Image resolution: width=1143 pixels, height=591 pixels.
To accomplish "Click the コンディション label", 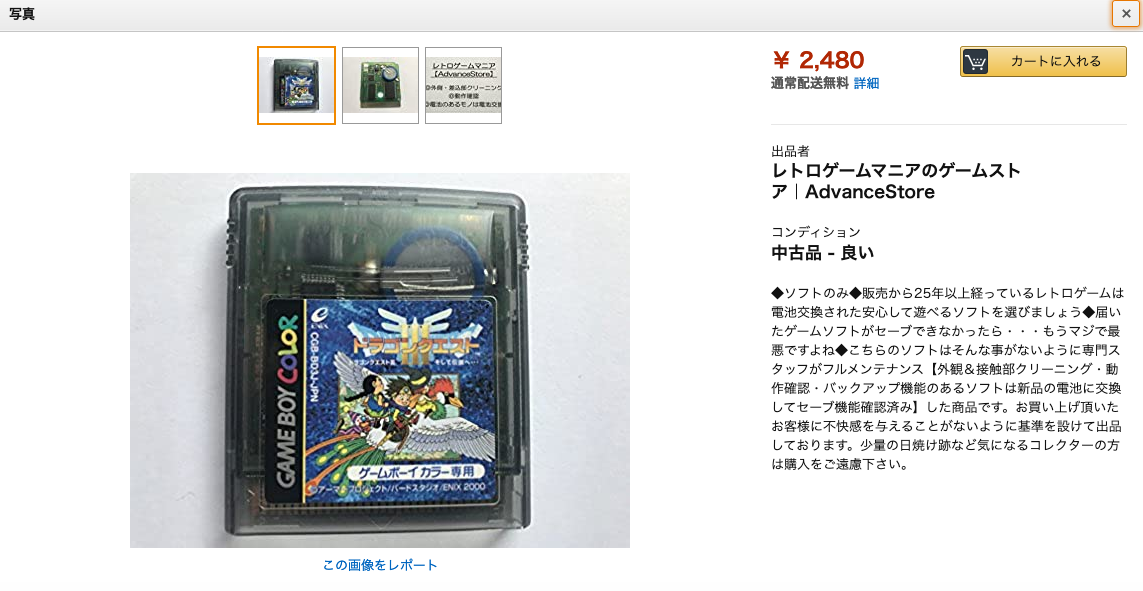I will click(816, 232).
